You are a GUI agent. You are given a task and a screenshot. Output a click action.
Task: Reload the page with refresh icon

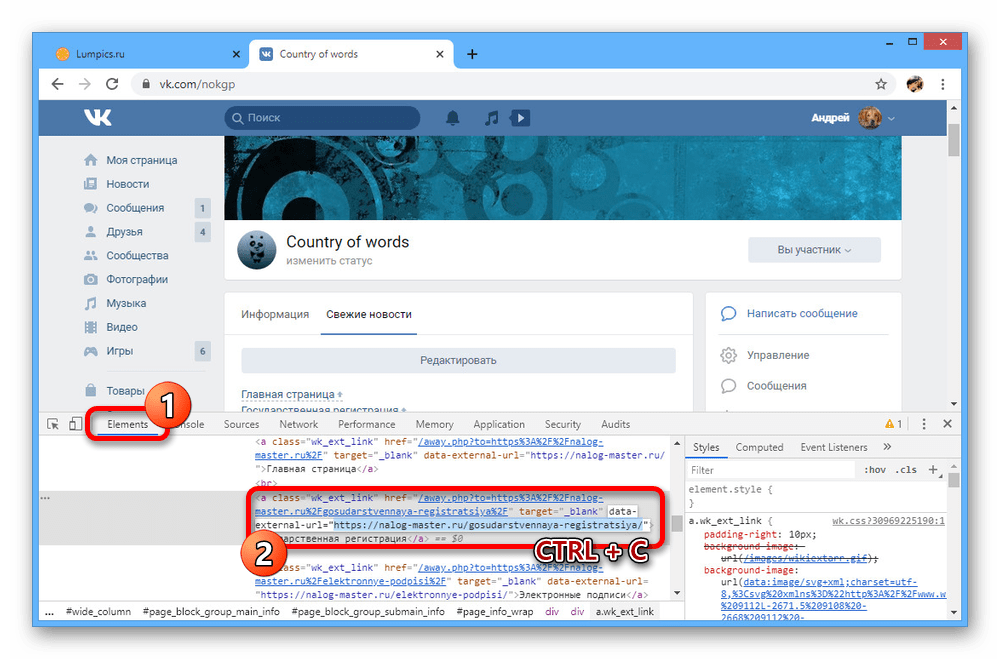point(112,84)
